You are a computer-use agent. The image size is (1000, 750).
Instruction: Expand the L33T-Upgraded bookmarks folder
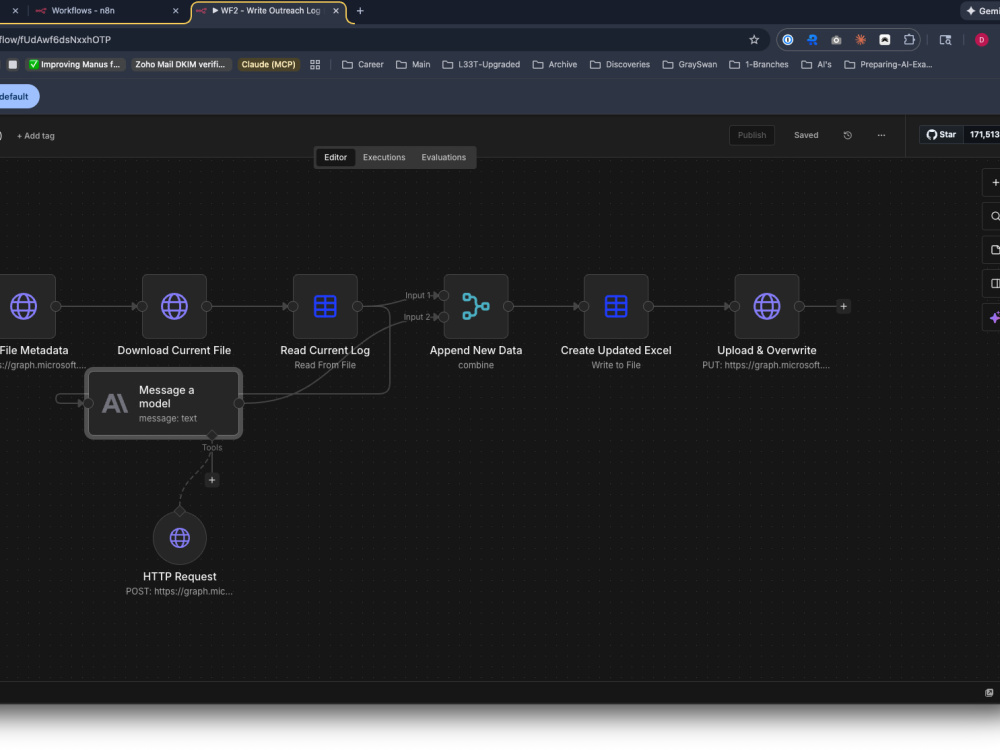(x=481, y=64)
